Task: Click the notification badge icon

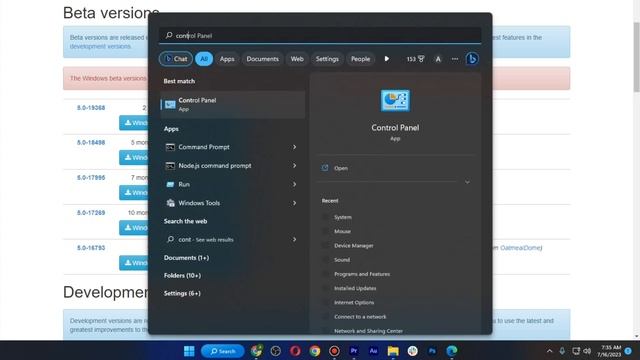Action: click(628, 351)
